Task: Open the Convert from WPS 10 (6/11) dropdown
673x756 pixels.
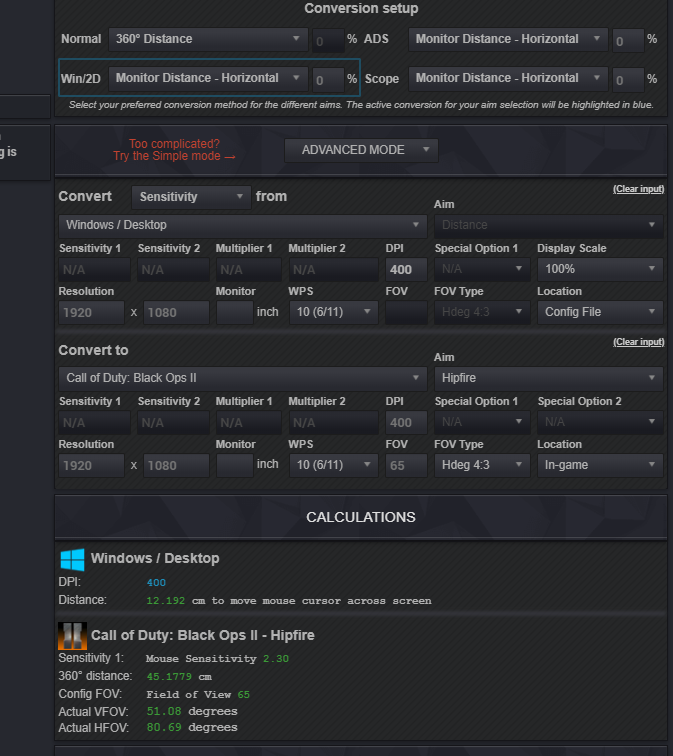Action: (x=334, y=312)
